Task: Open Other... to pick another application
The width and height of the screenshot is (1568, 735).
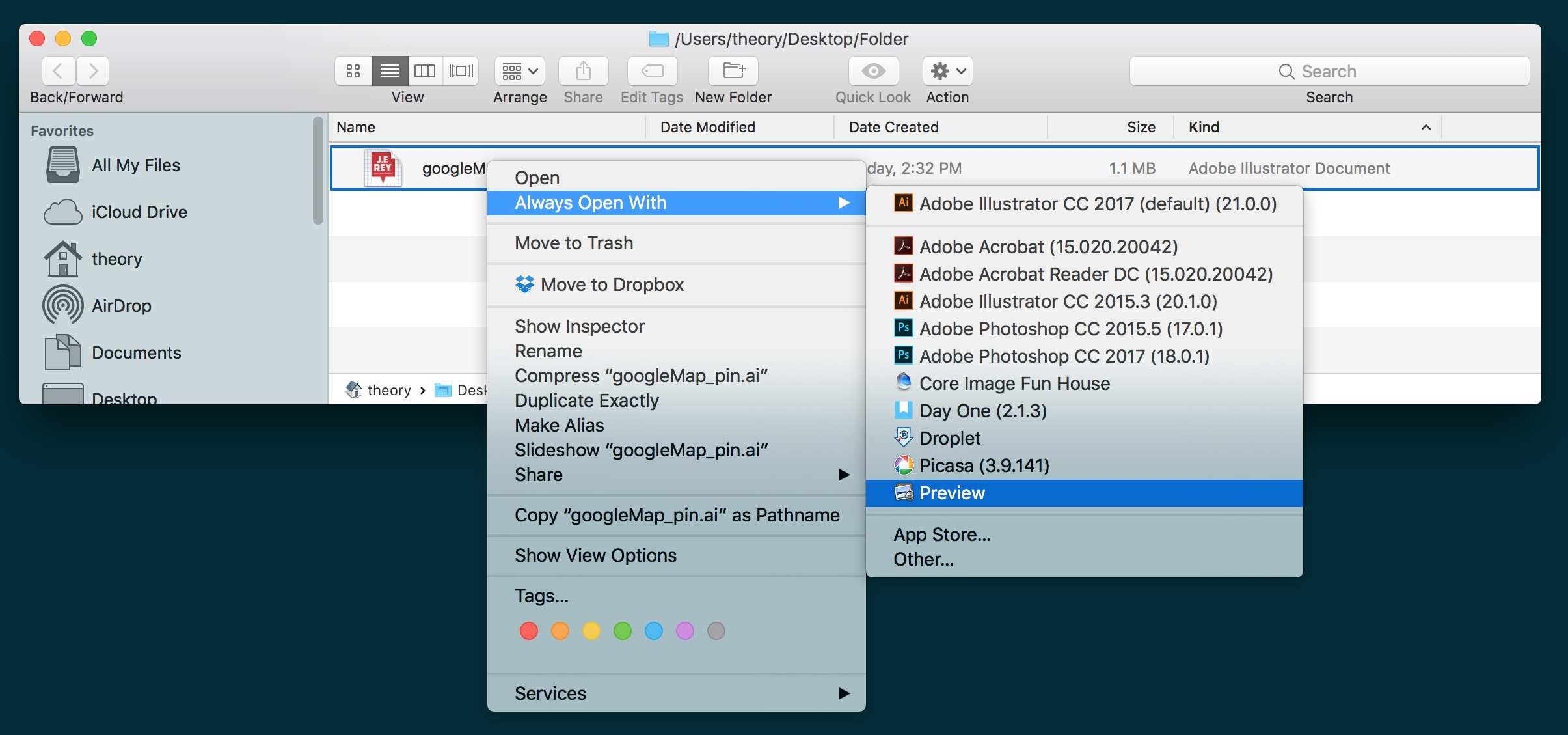Action: (923, 559)
